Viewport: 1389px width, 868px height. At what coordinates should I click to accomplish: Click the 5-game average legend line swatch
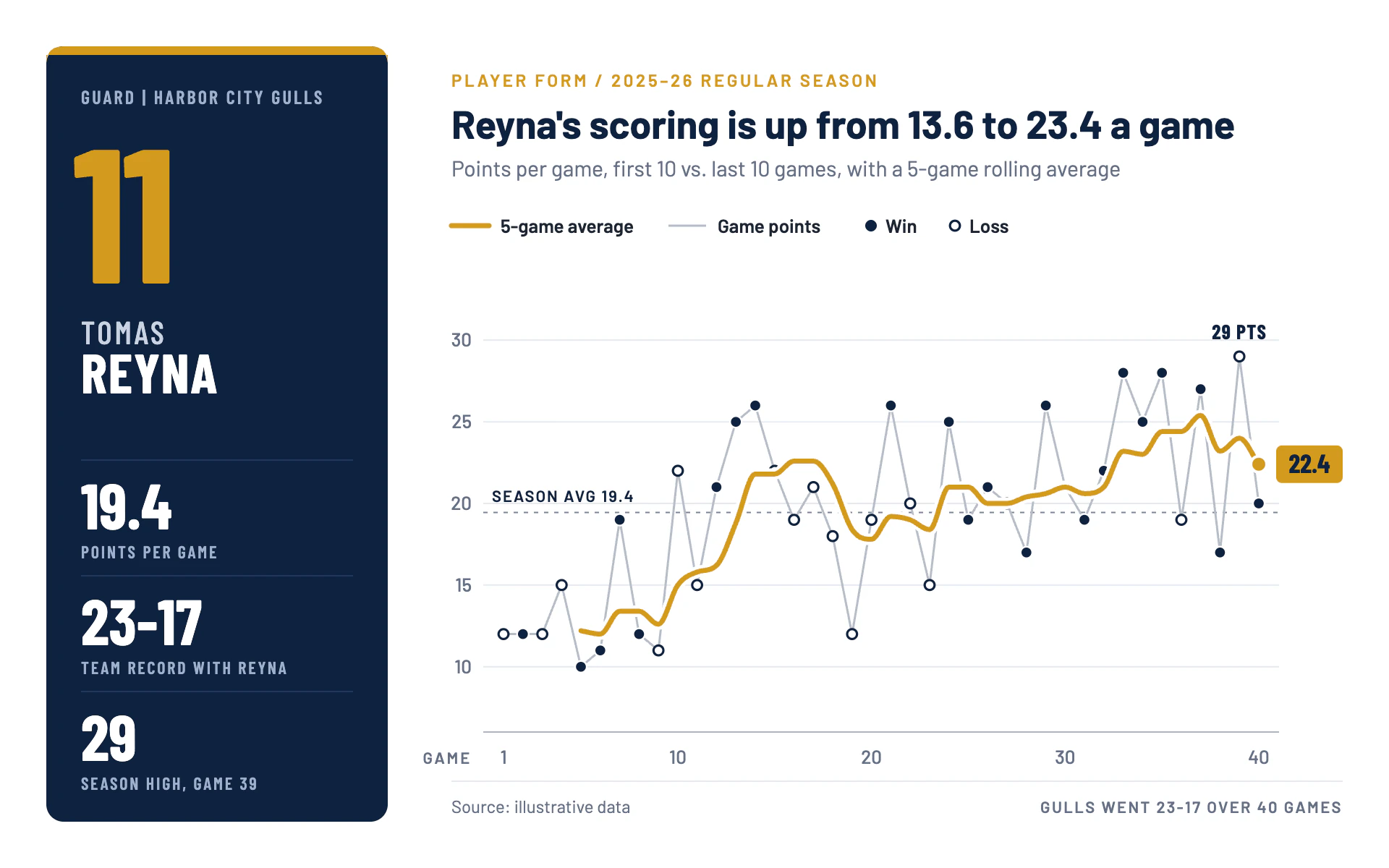(470, 226)
